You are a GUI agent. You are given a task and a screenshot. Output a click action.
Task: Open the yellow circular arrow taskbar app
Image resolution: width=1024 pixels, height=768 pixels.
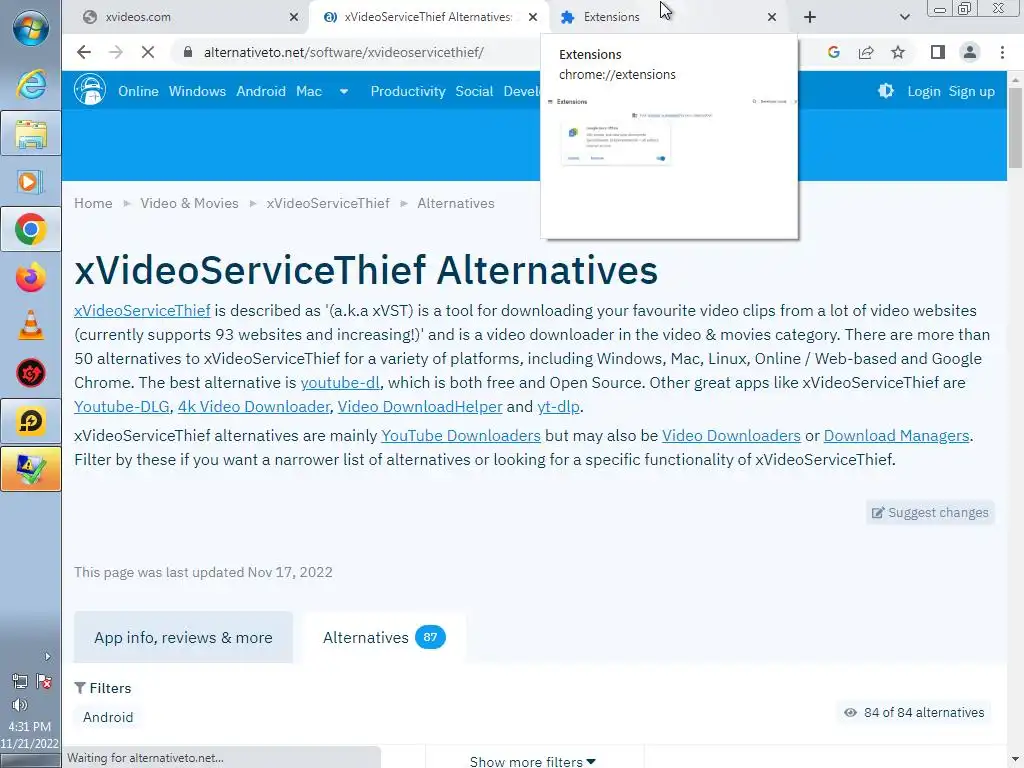pos(31,421)
